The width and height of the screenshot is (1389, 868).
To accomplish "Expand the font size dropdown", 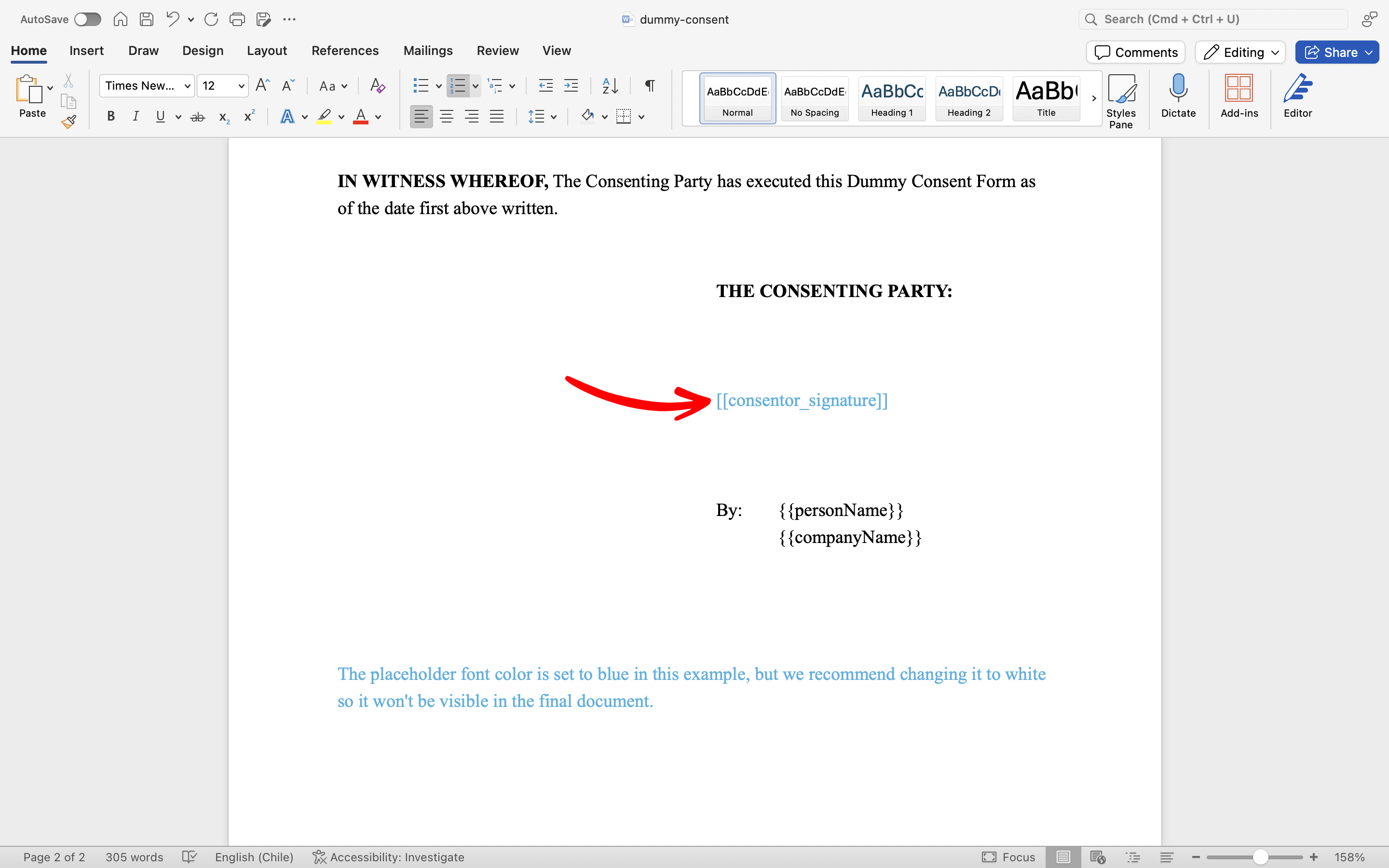I will pyautogui.click(x=241, y=86).
